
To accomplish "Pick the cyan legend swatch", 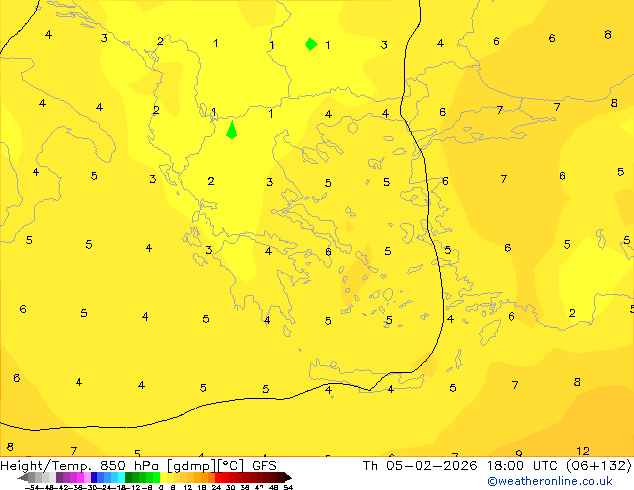I will tap(122, 477).
